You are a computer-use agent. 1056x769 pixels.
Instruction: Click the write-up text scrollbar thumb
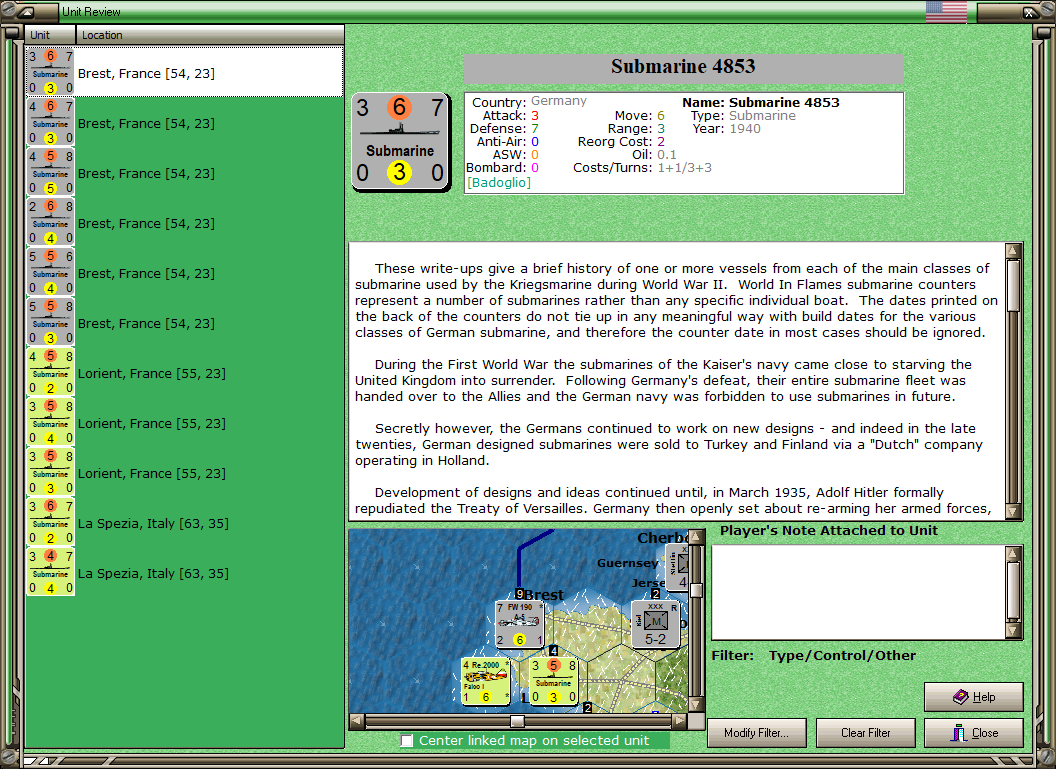pyautogui.click(x=1013, y=286)
